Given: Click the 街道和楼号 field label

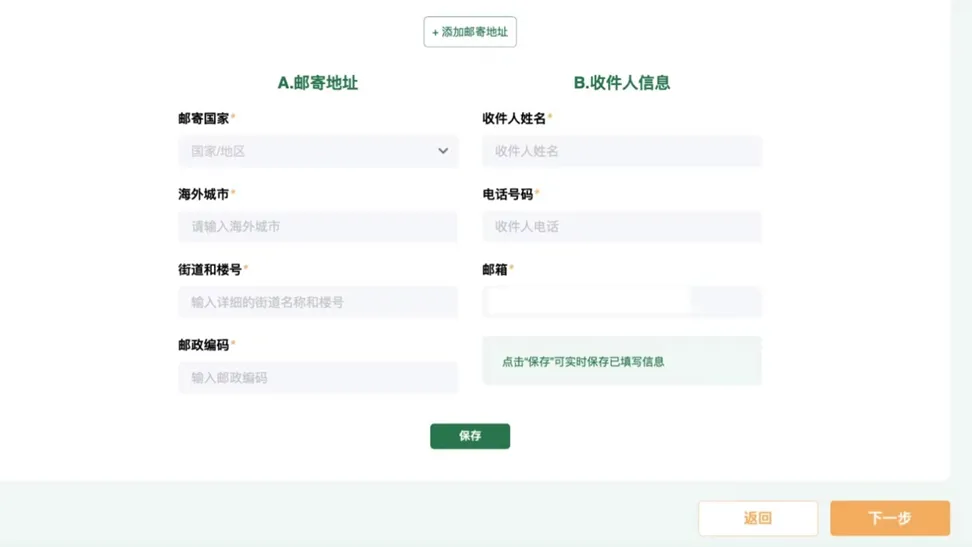Looking at the screenshot, I should point(210,269).
